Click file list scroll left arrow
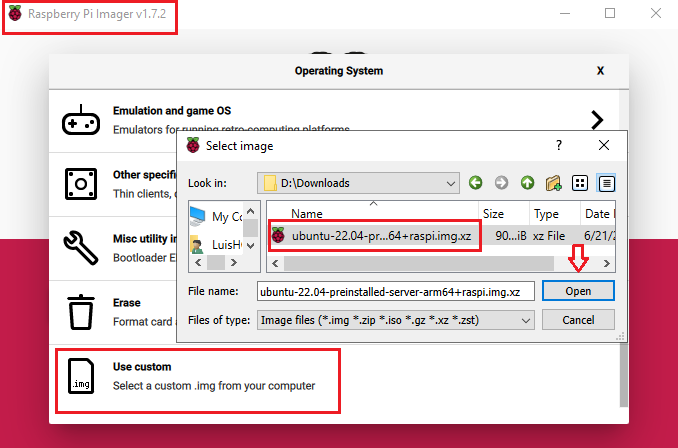Viewport: 678px width, 448px height. (275, 263)
